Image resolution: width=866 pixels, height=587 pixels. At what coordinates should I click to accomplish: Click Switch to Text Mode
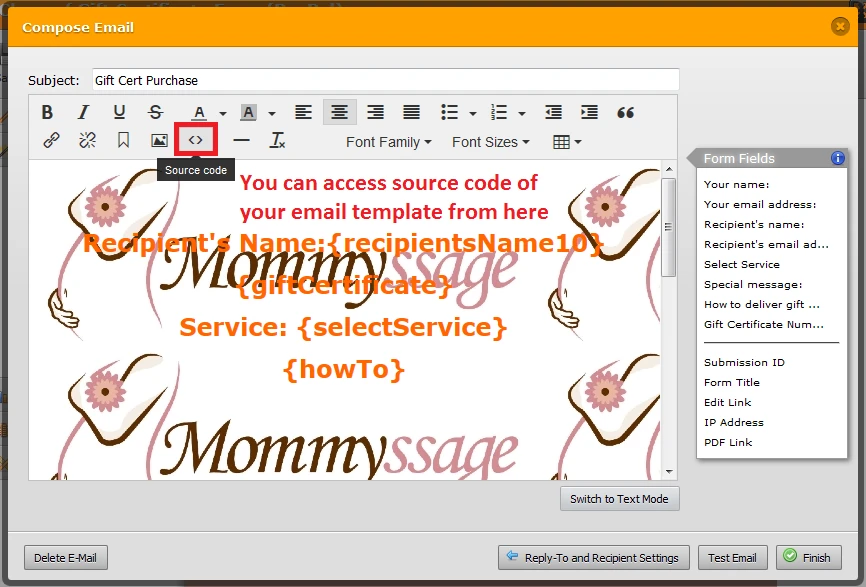pyautogui.click(x=619, y=498)
